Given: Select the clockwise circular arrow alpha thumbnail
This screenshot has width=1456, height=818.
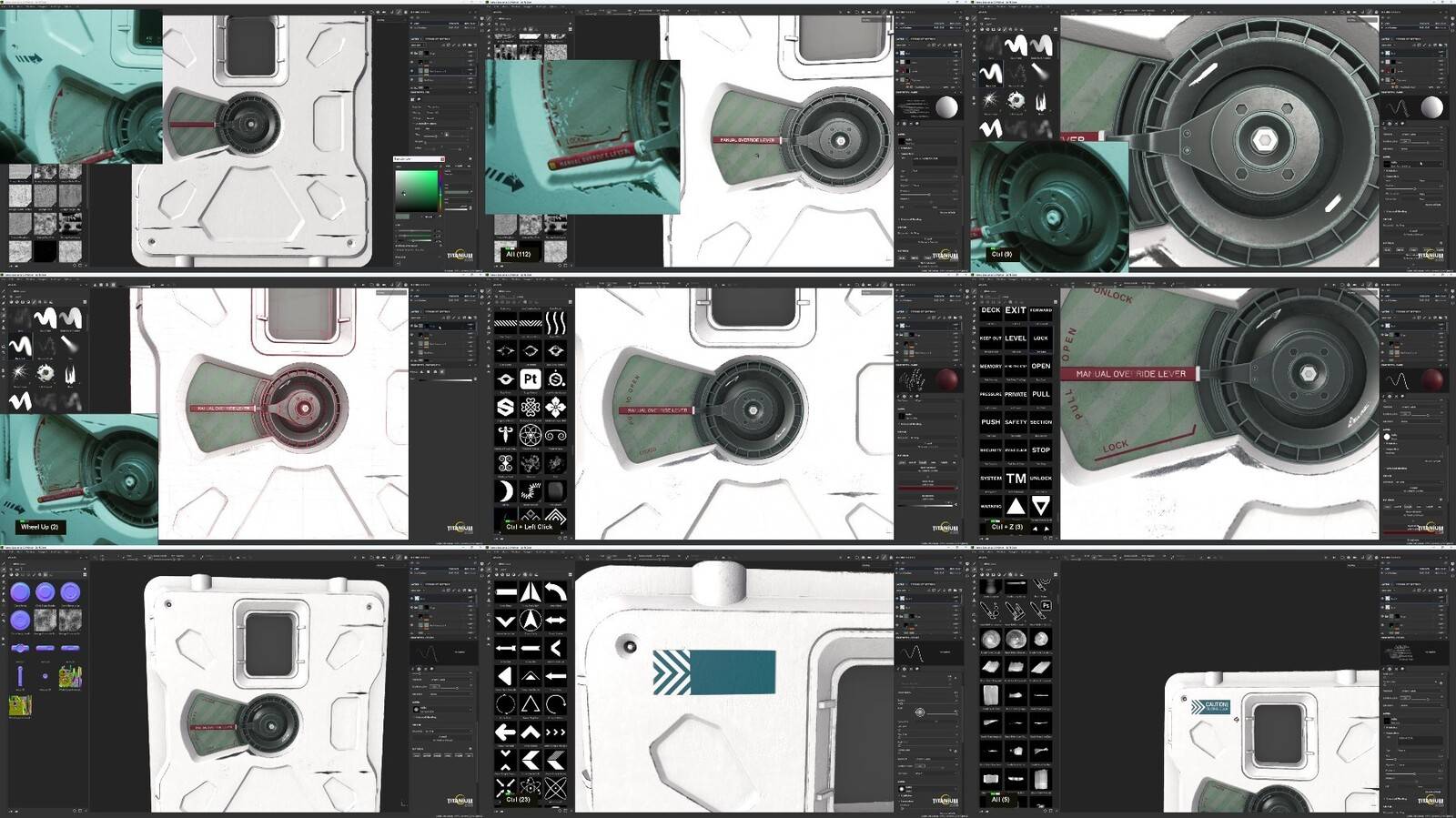Looking at the screenshot, I should click(556, 704).
